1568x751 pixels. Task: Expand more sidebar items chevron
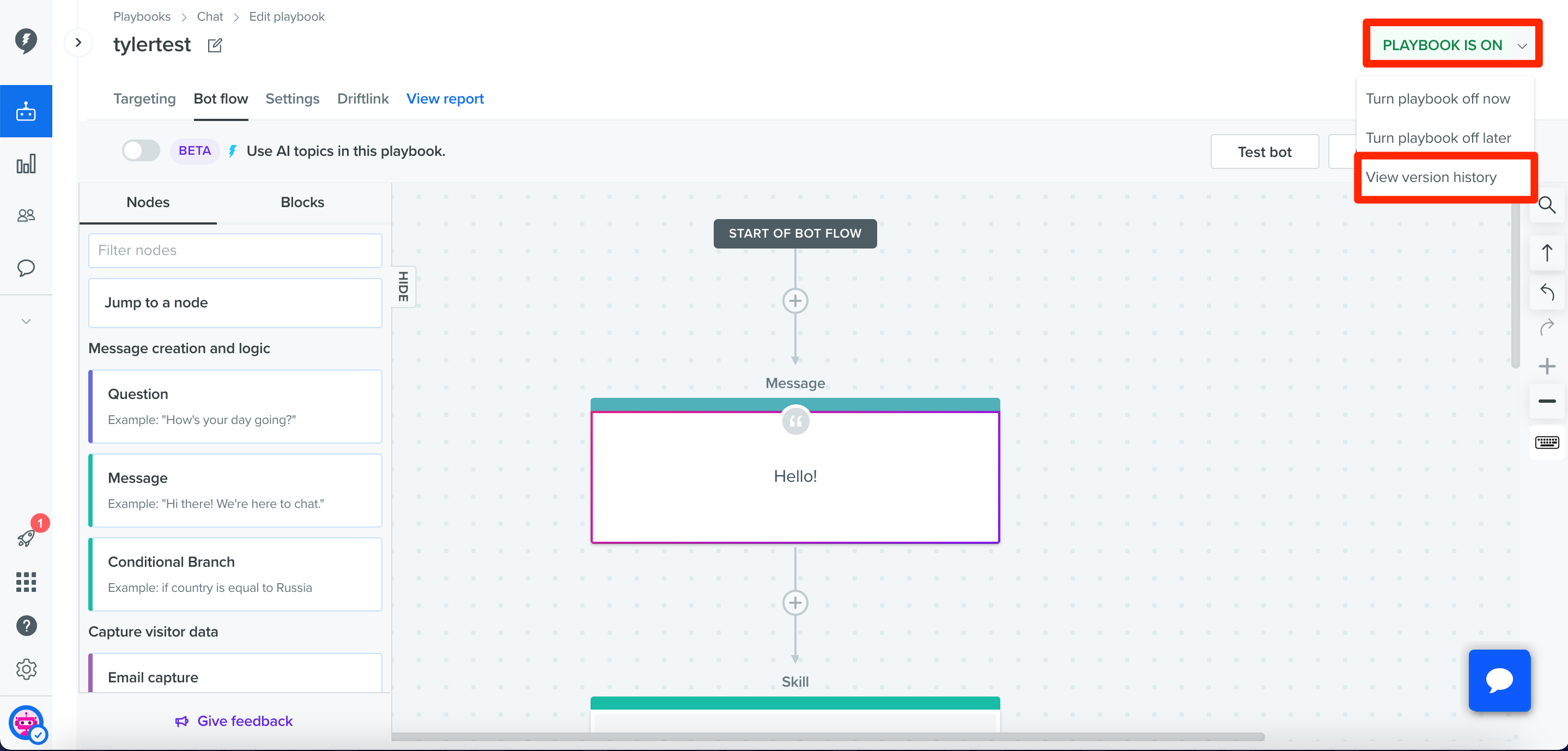point(26,322)
